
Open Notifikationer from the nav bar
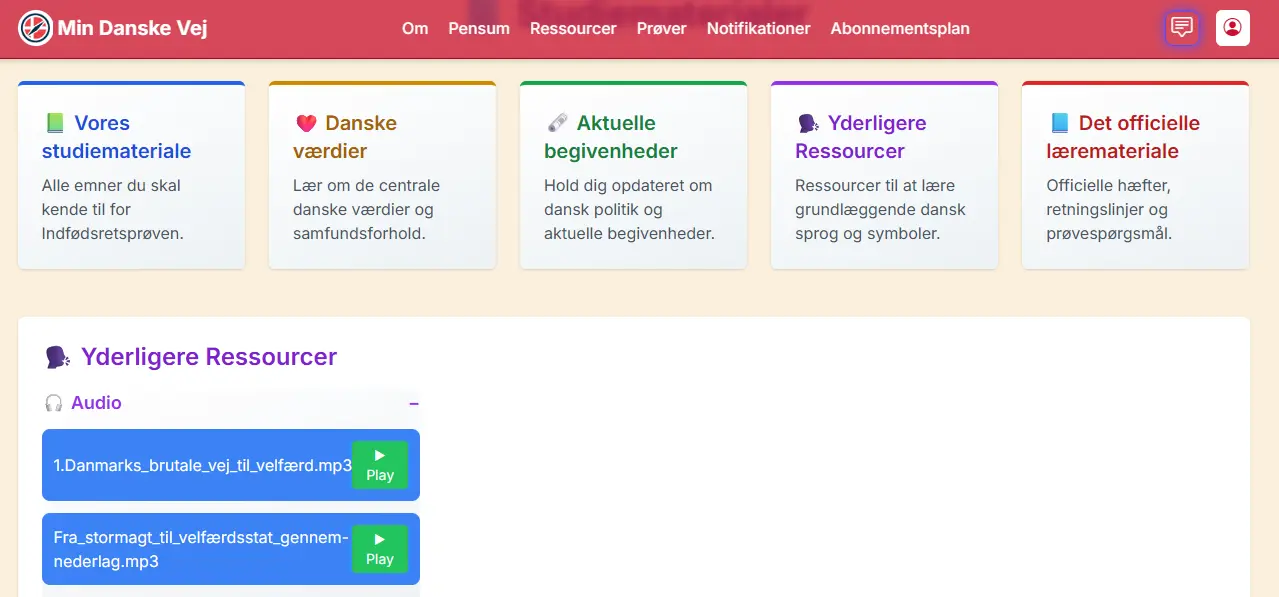point(758,28)
